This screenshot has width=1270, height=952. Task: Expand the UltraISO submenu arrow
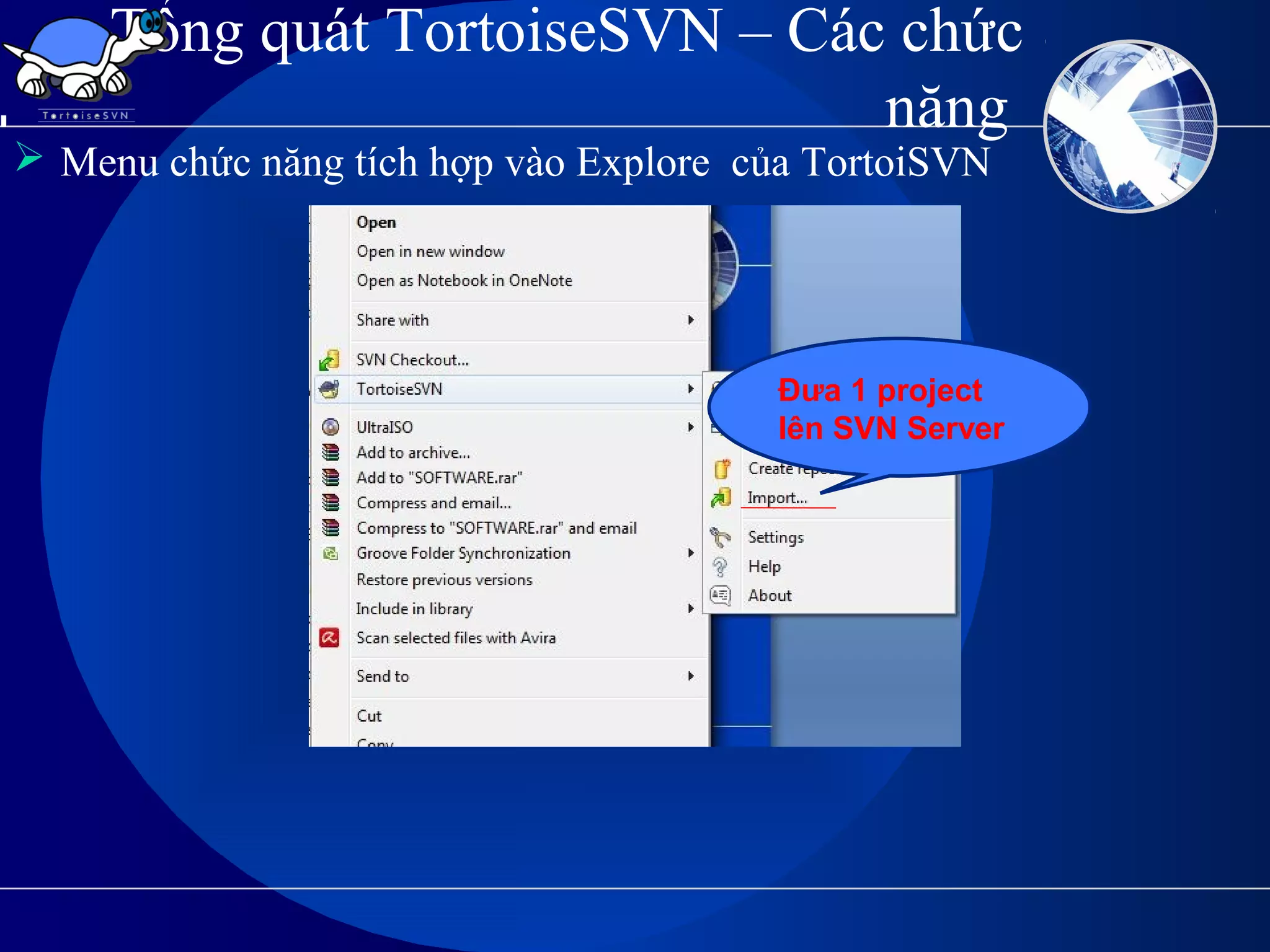click(690, 427)
